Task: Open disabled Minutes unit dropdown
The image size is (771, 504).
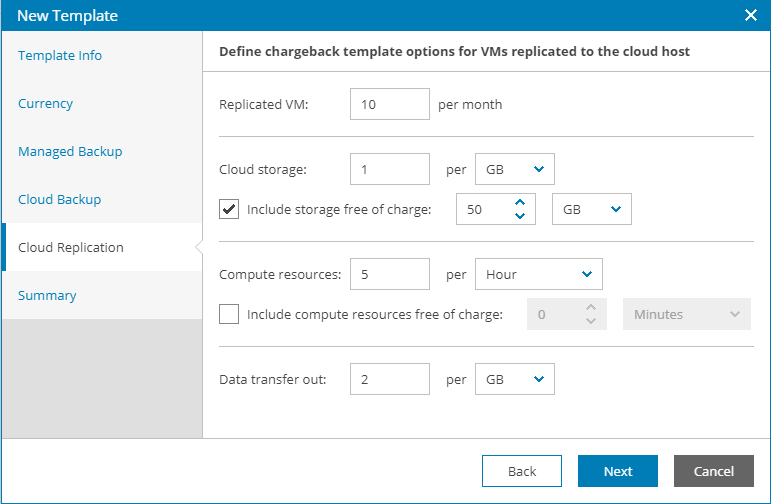Action: tap(686, 314)
